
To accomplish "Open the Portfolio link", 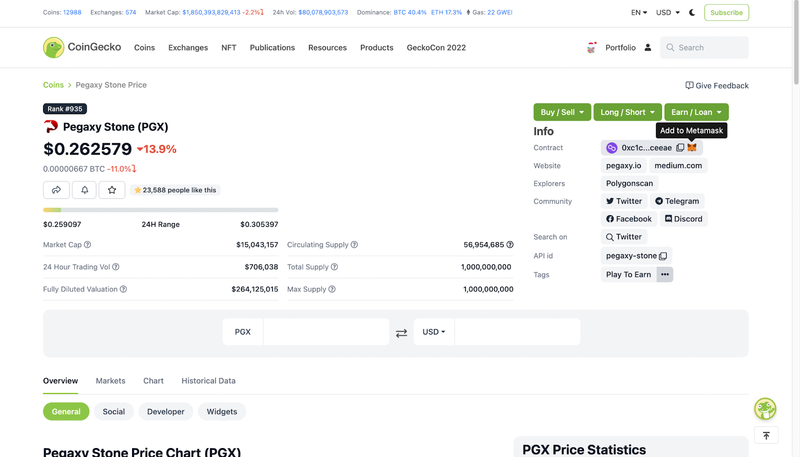I will click(620, 47).
